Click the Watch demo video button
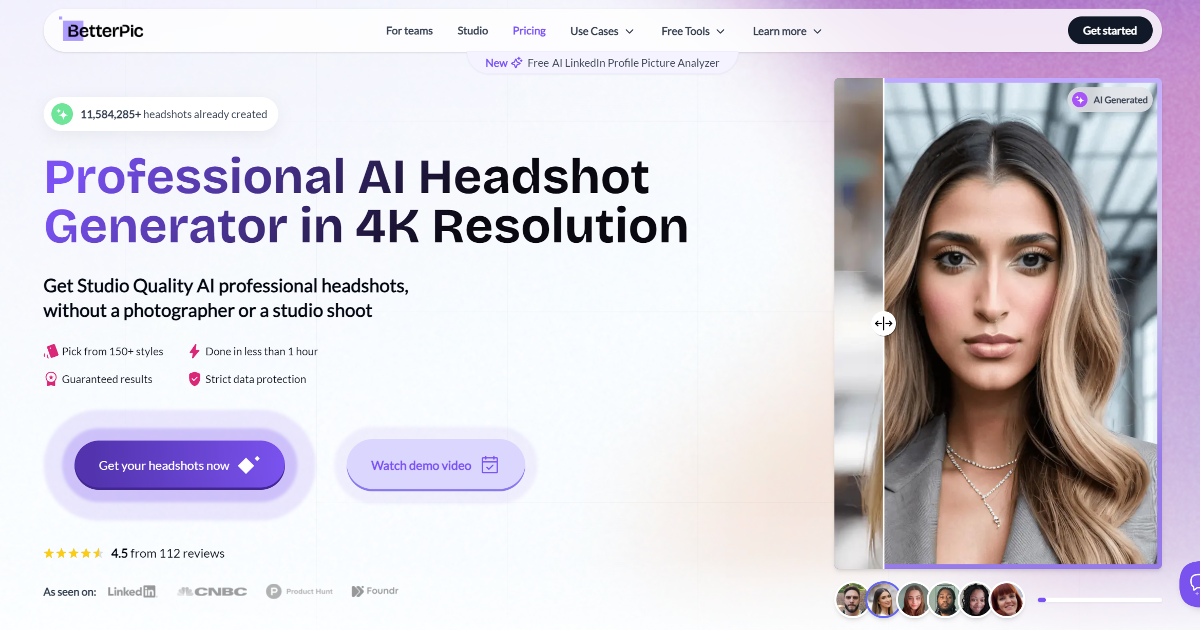This screenshot has height=630, width=1200. [435, 465]
